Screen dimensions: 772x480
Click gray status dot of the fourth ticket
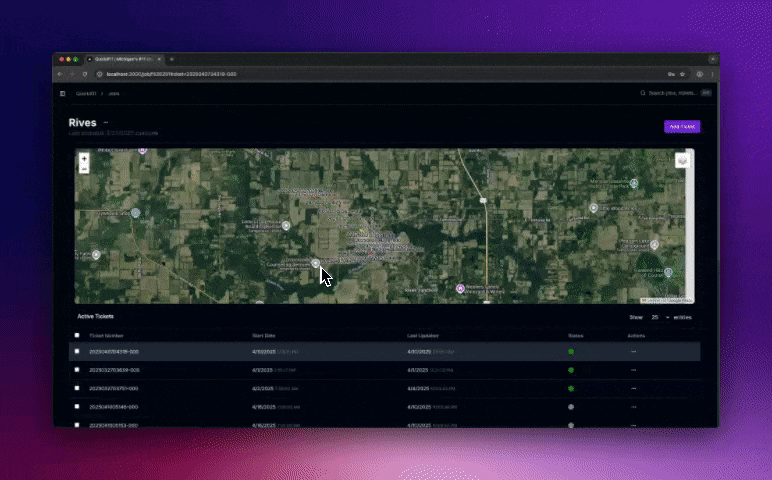[571, 407]
